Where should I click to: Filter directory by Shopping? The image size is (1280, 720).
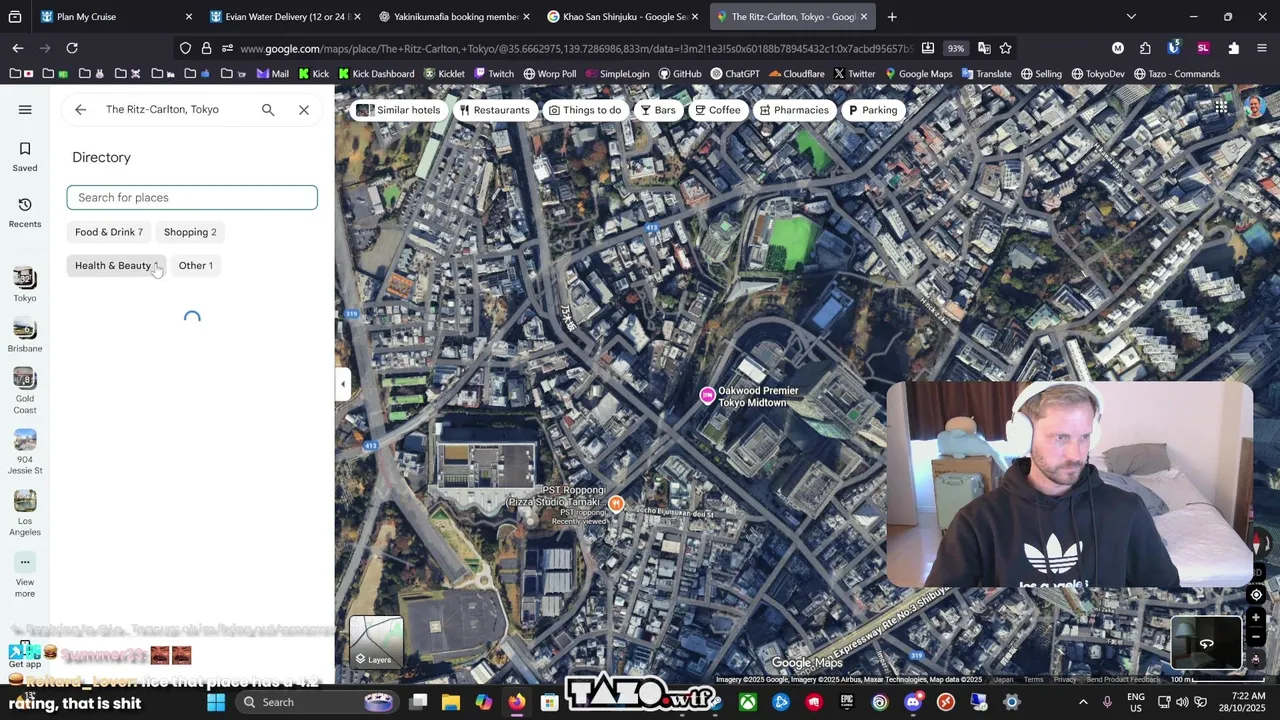click(190, 232)
